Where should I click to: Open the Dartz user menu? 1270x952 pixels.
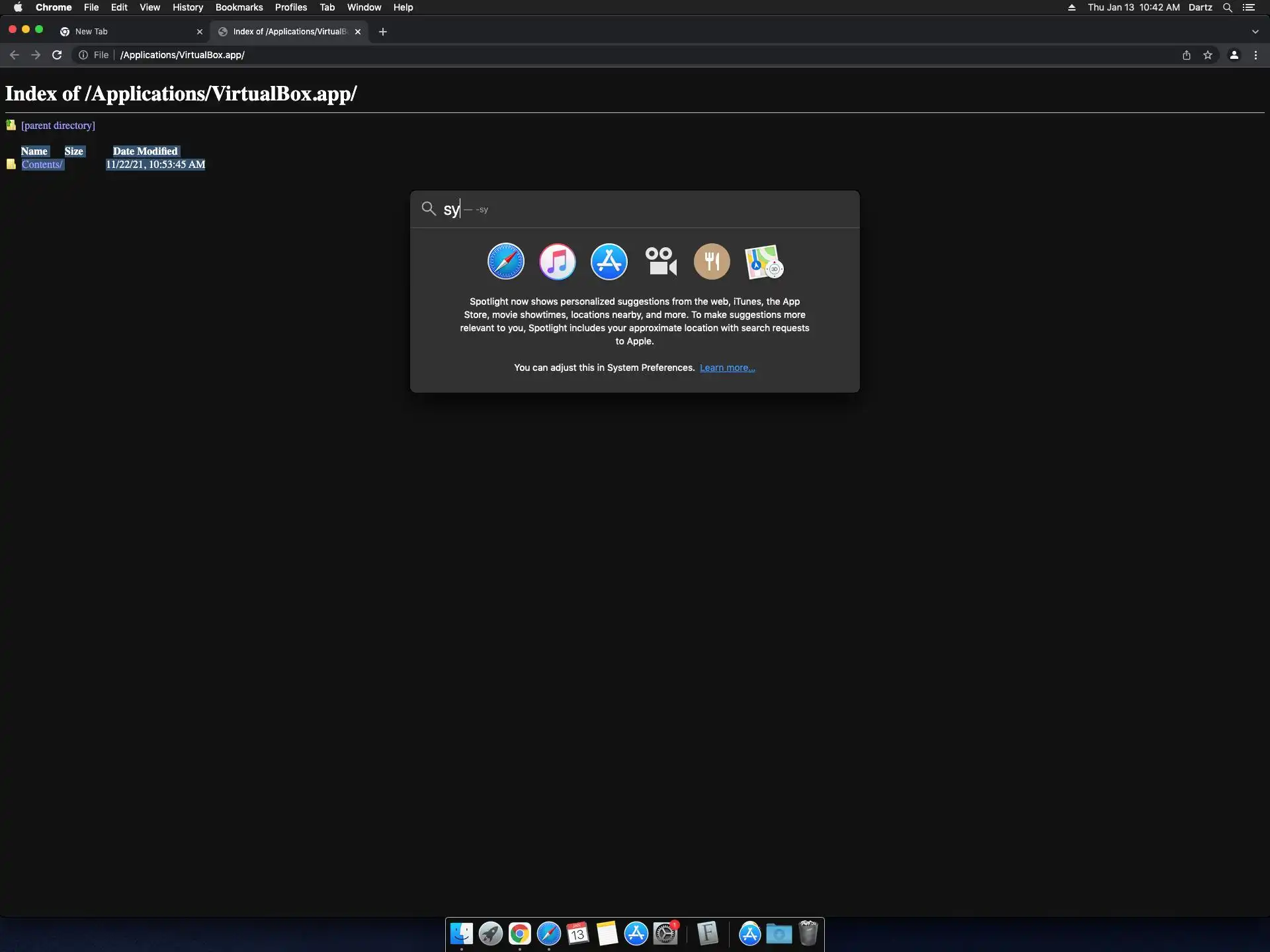1200,7
